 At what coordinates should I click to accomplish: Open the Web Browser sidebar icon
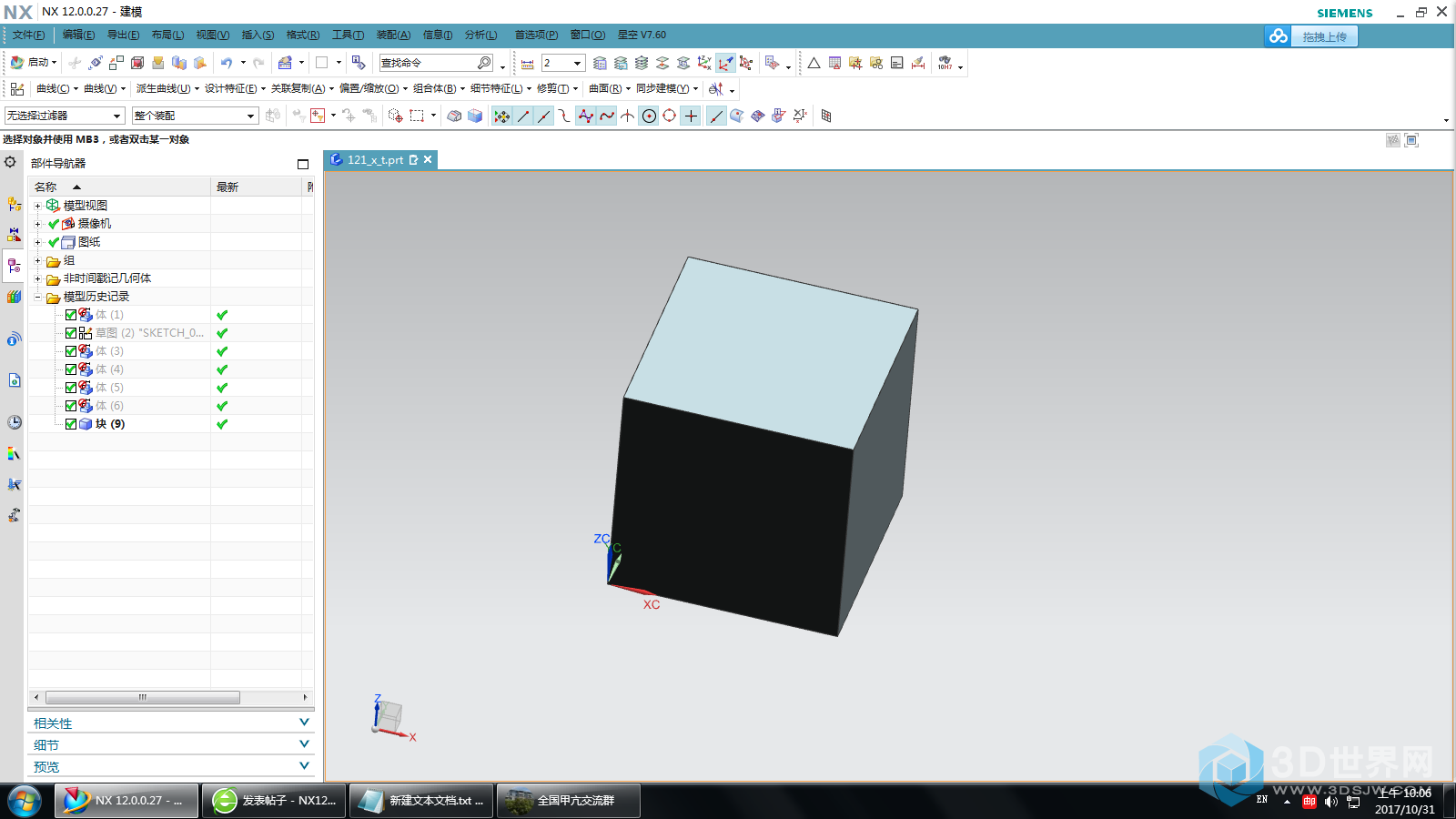(x=14, y=380)
